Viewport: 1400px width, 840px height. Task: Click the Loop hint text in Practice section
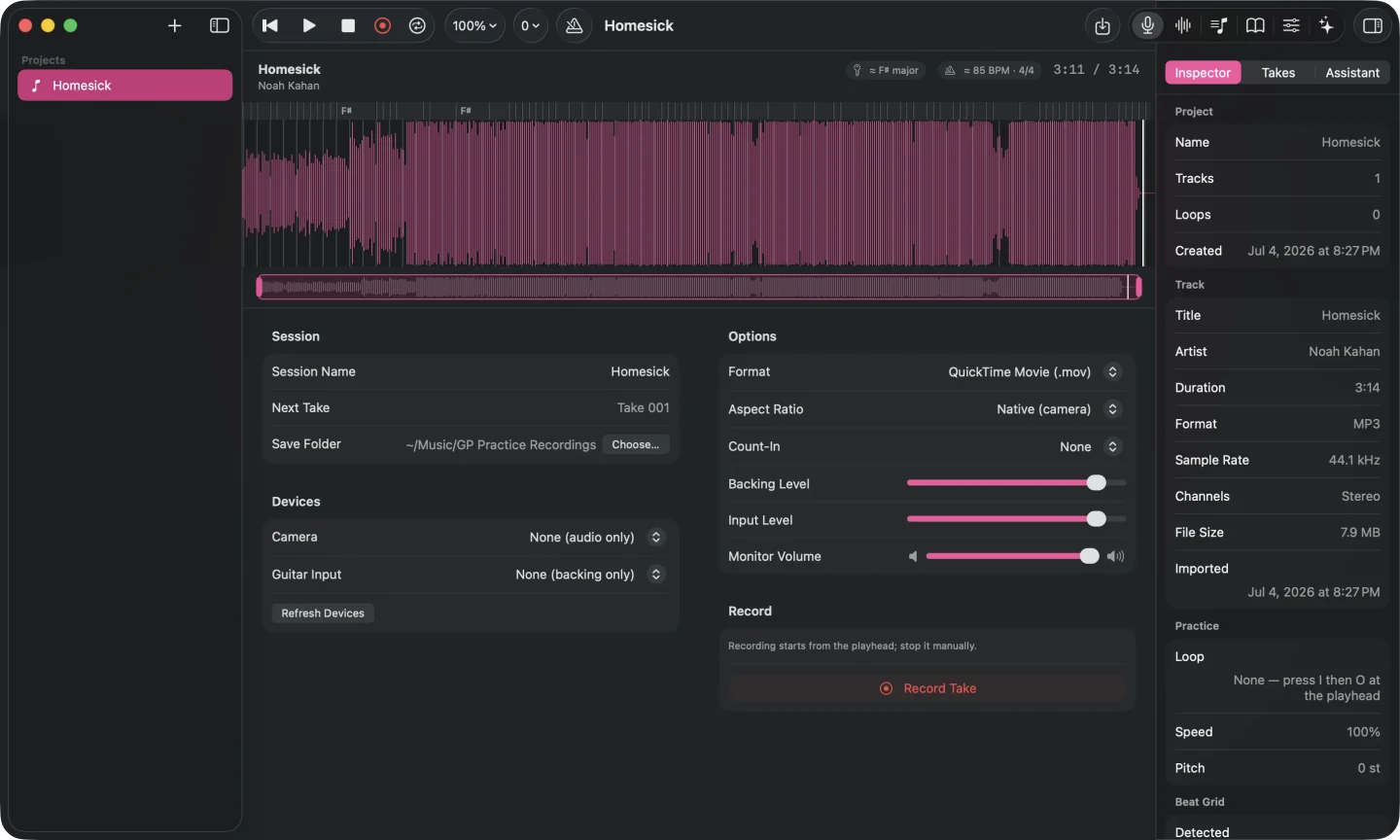click(x=1307, y=688)
